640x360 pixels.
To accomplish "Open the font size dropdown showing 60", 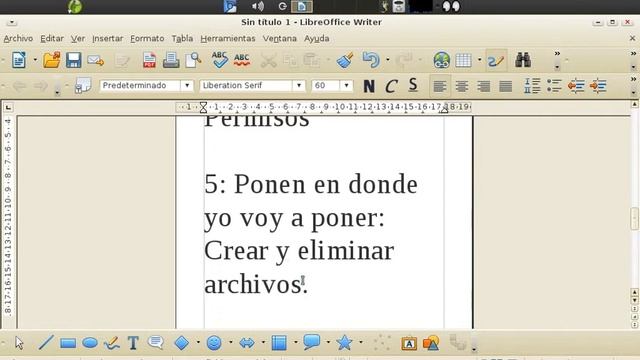I will [347, 86].
